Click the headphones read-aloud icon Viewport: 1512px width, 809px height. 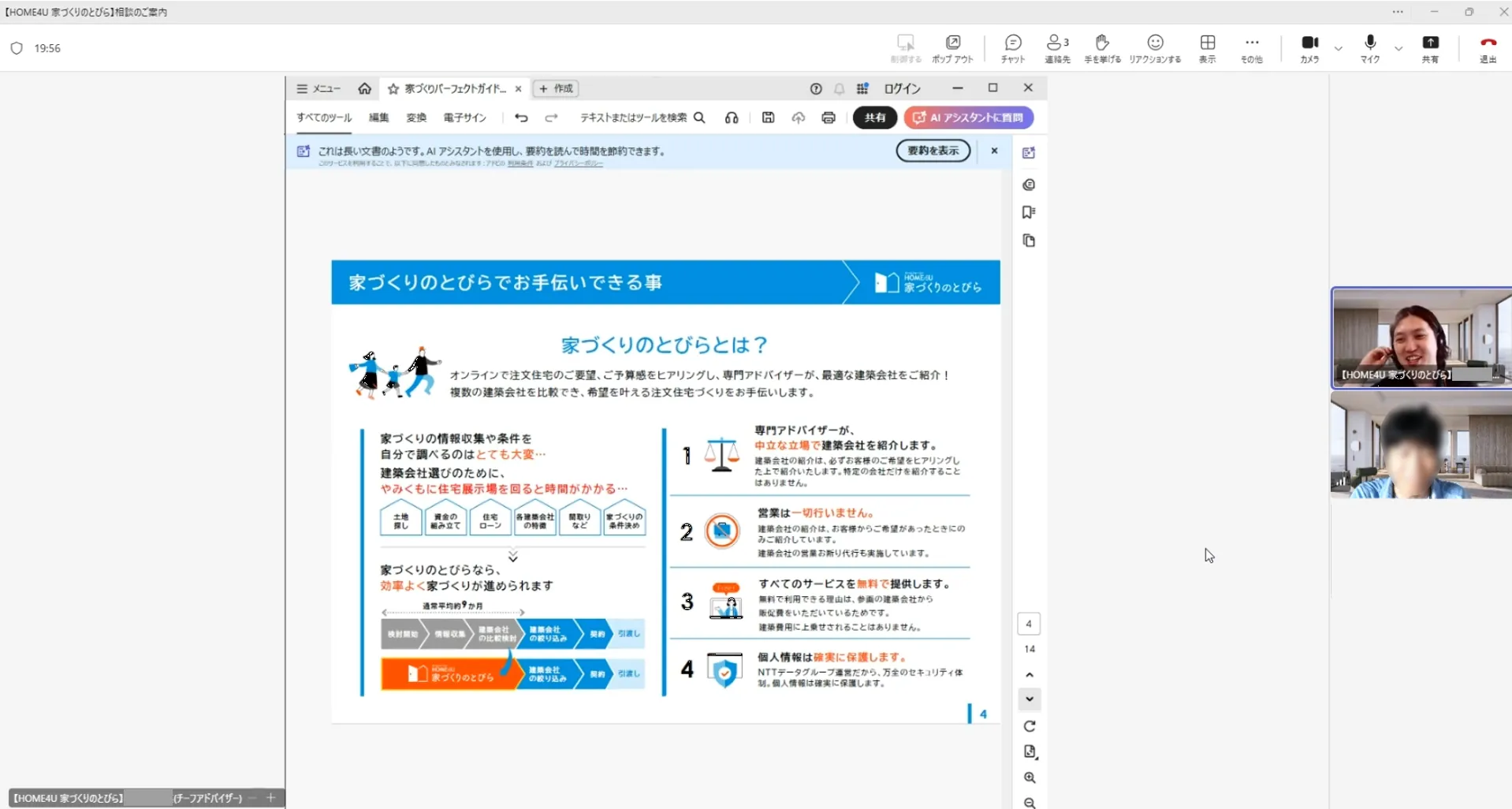pos(732,117)
